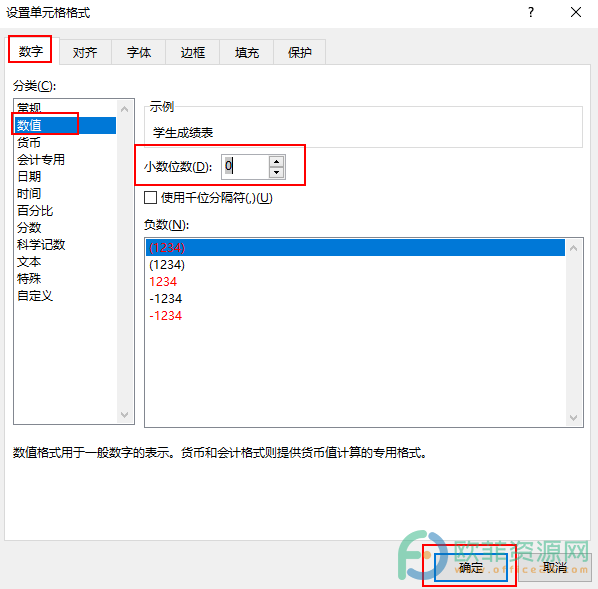Open the 字体 tab
The width and height of the screenshot is (598, 589).
(139, 52)
